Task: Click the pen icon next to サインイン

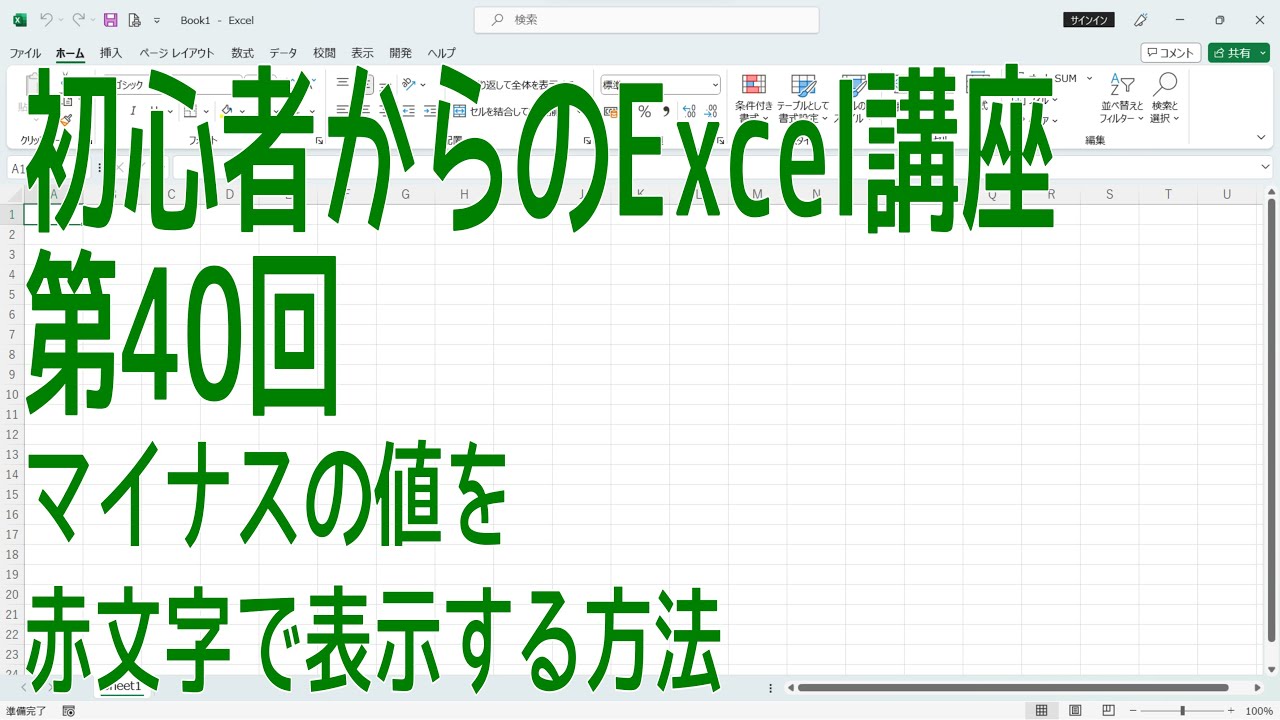Action: tap(1140, 20)
